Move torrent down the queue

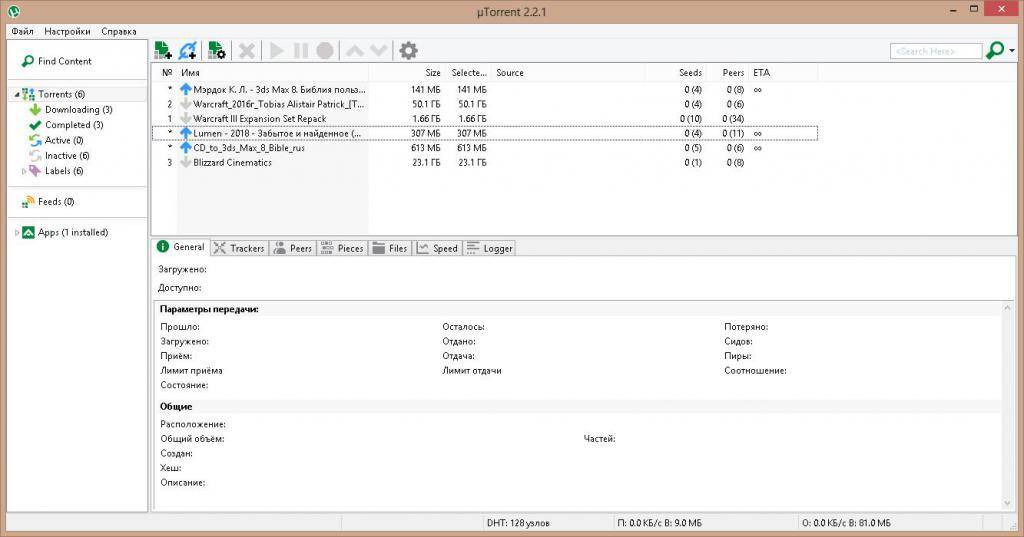click(x=377, y=50)
